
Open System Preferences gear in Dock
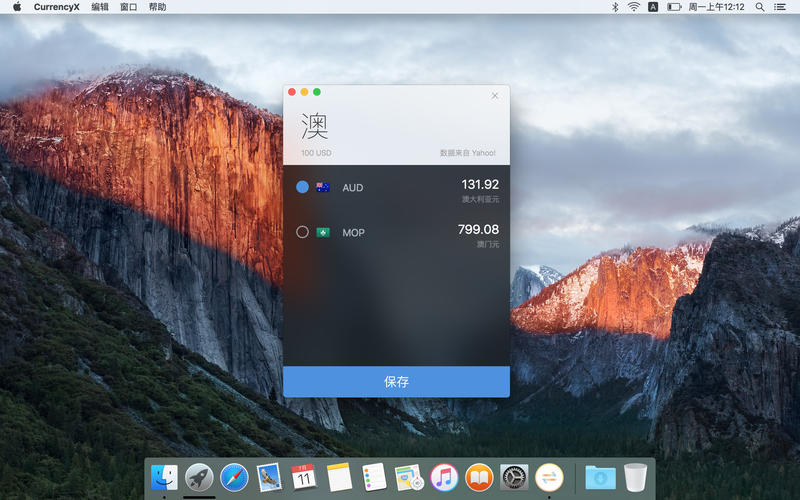pyautogui.click(x=514, y=478)
